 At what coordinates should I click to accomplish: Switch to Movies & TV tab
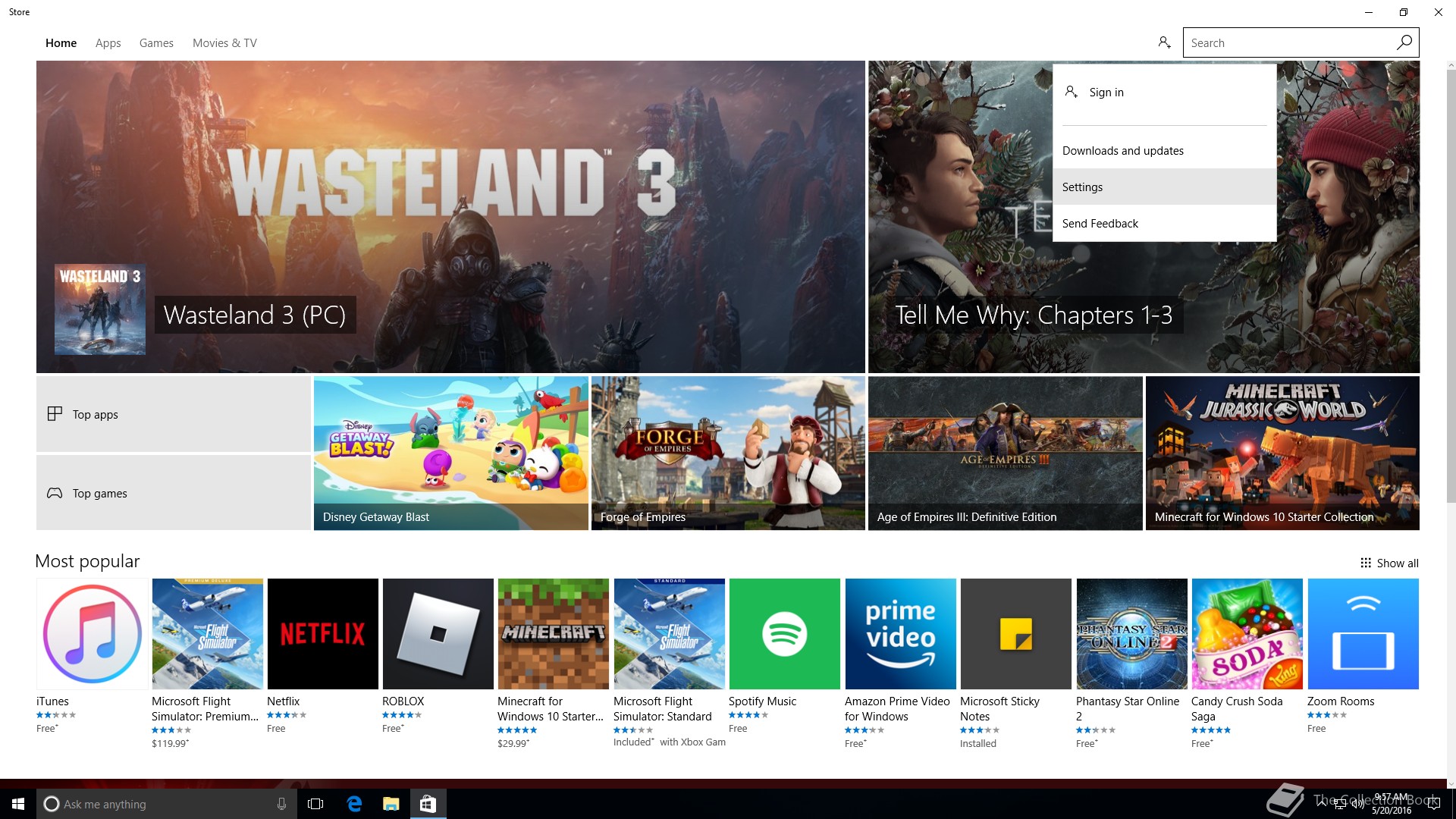coord(224,43)
